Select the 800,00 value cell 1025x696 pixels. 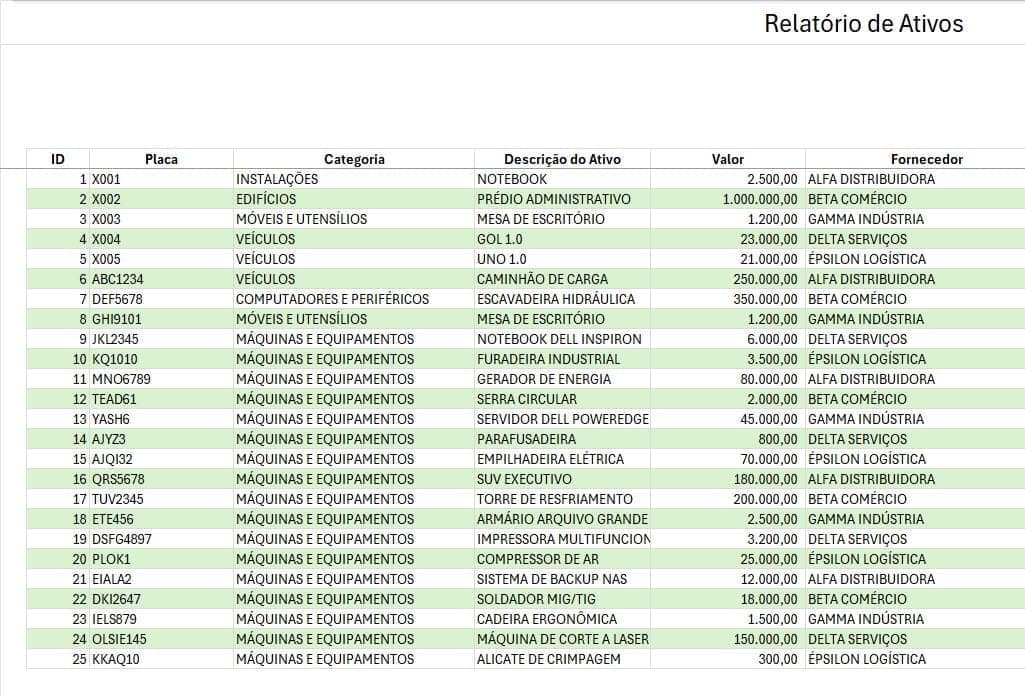[728, 439]
